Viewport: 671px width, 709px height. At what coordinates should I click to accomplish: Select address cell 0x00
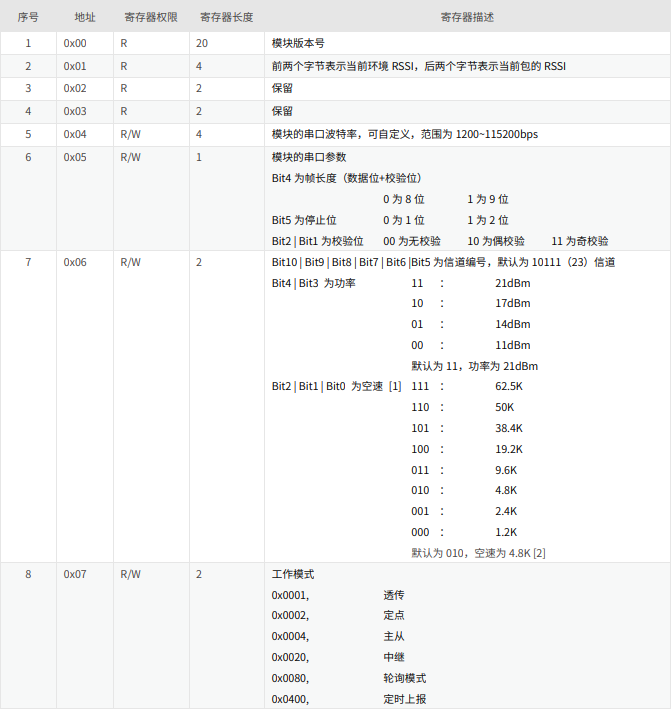(x=75, y=43)
